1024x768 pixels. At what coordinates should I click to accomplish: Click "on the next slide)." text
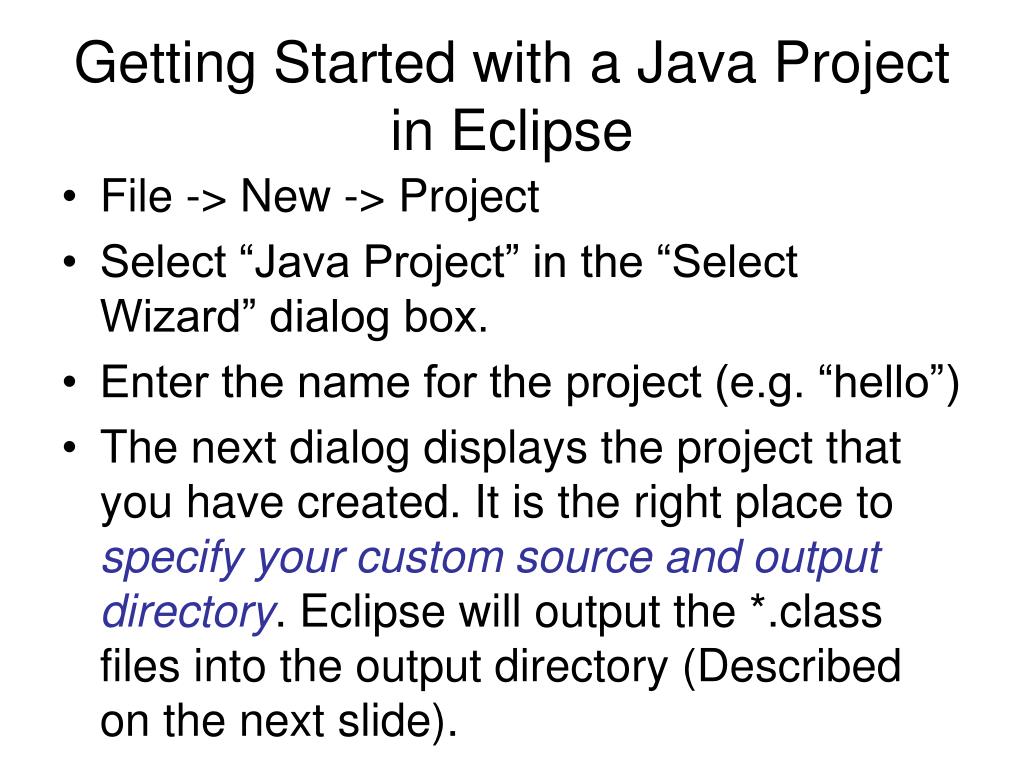[279, 721]
